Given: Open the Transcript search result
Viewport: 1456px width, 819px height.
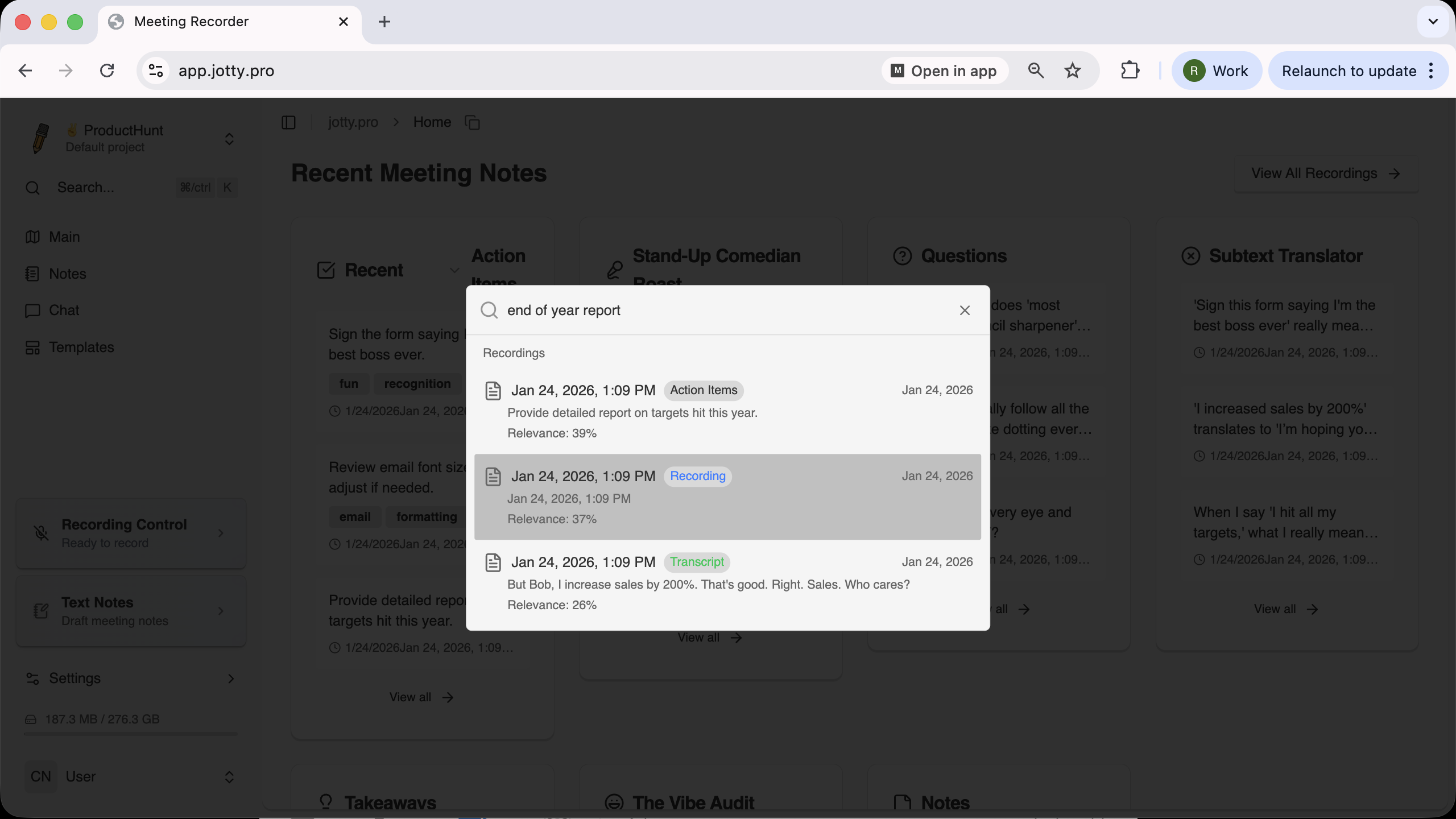Looking at the screenshot, I should (727, 582).
